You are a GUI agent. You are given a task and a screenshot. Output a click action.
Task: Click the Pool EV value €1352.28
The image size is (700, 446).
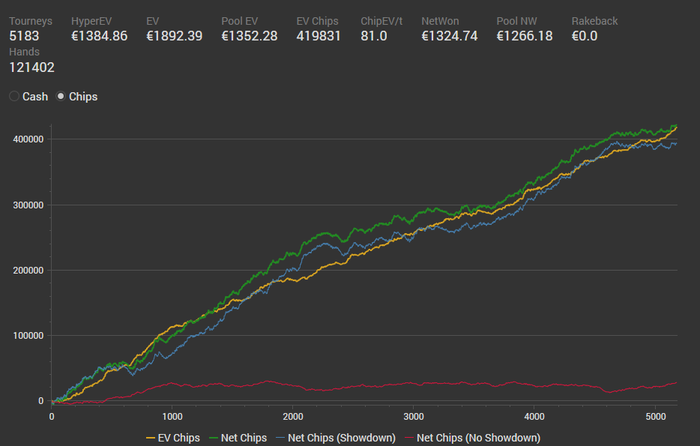coord(249,36)
